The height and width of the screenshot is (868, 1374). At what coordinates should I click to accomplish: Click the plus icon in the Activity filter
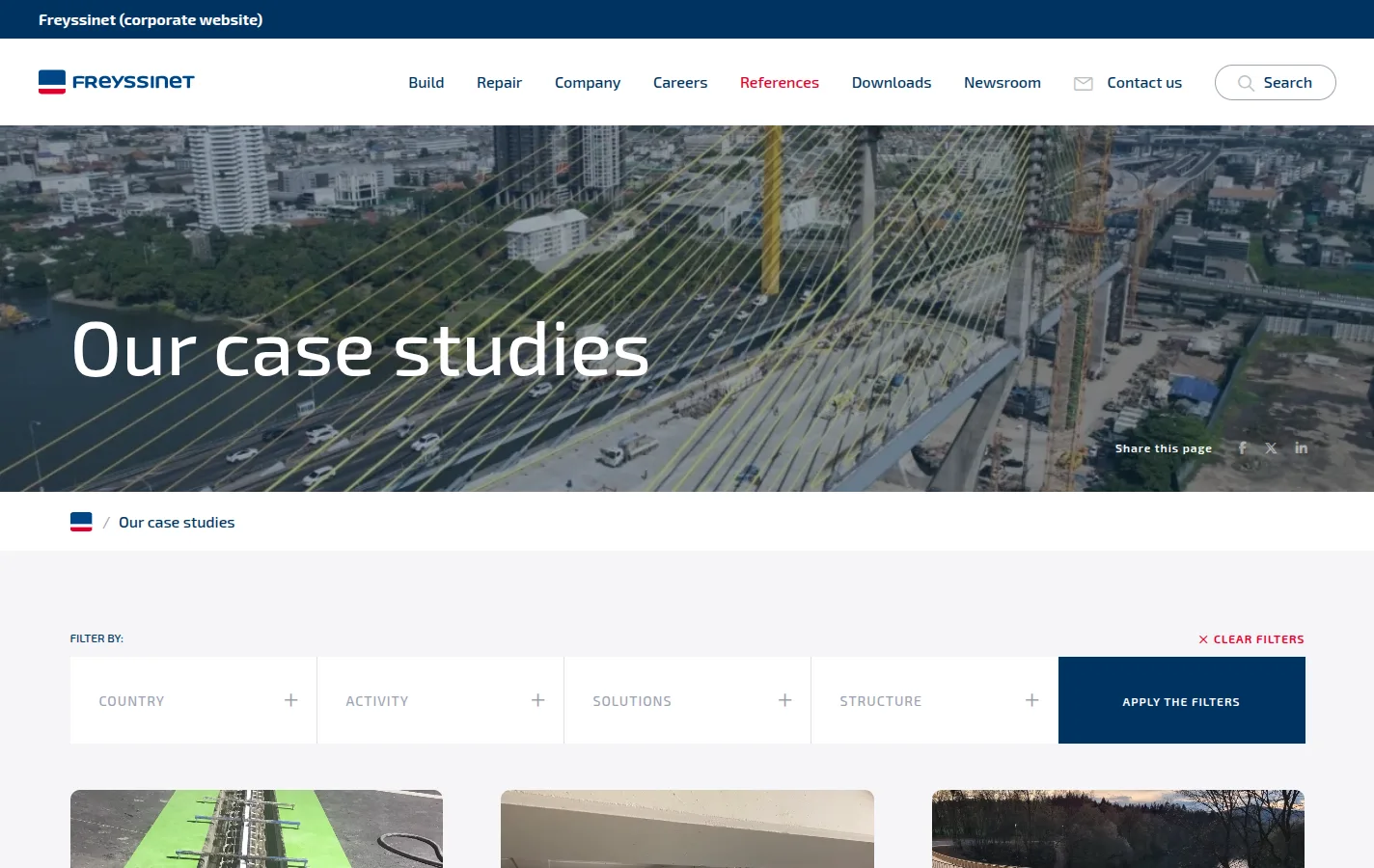pyautogui.click(x=537, y=700)
